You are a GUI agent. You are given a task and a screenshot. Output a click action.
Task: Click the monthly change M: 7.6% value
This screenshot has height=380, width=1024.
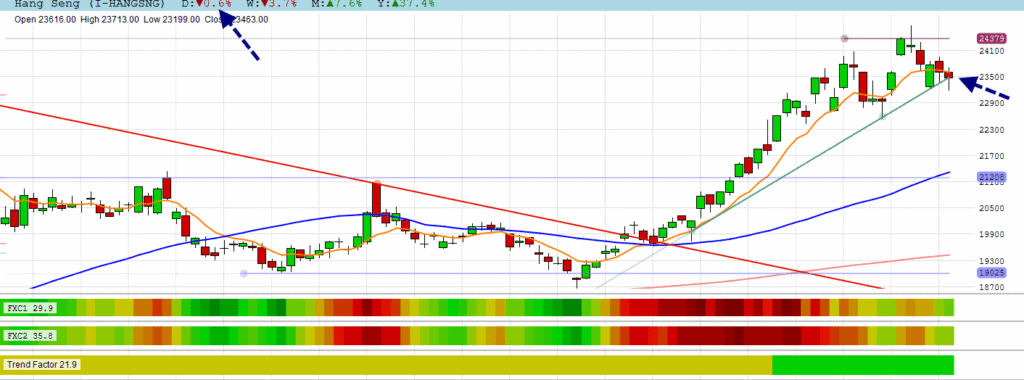click(x=337, y=4)
